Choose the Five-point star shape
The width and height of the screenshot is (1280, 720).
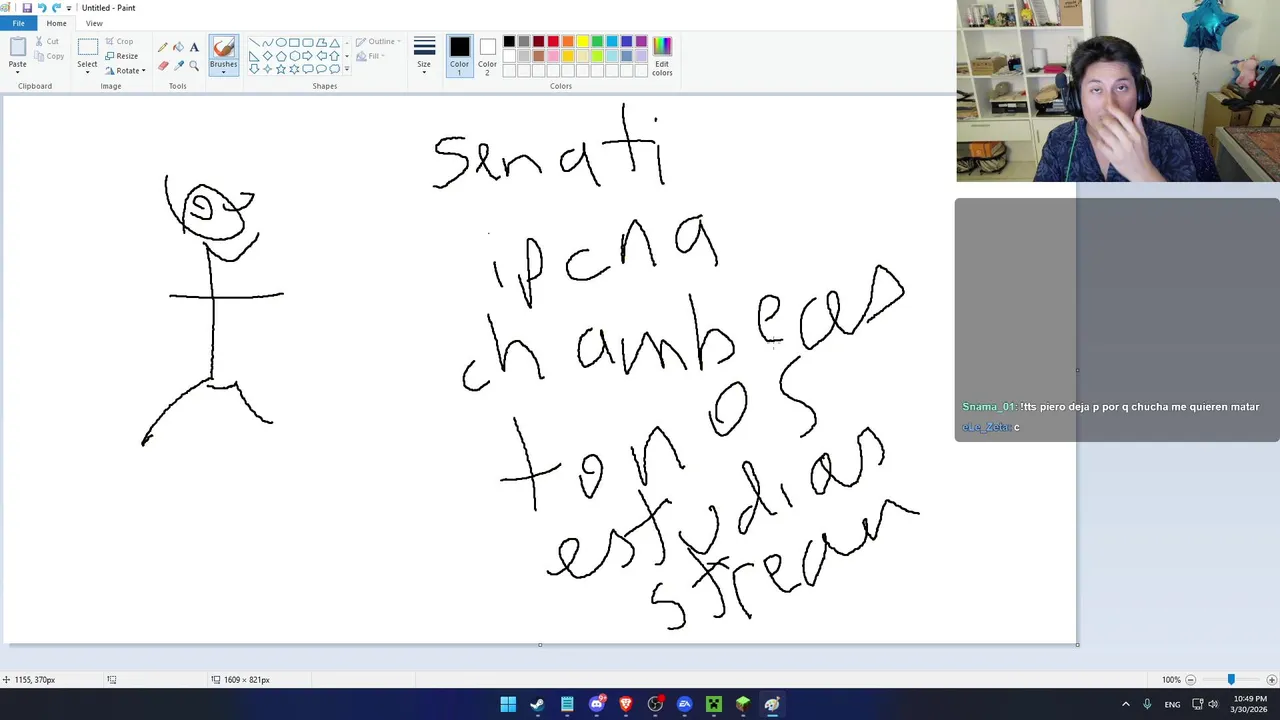coord(281,69)
